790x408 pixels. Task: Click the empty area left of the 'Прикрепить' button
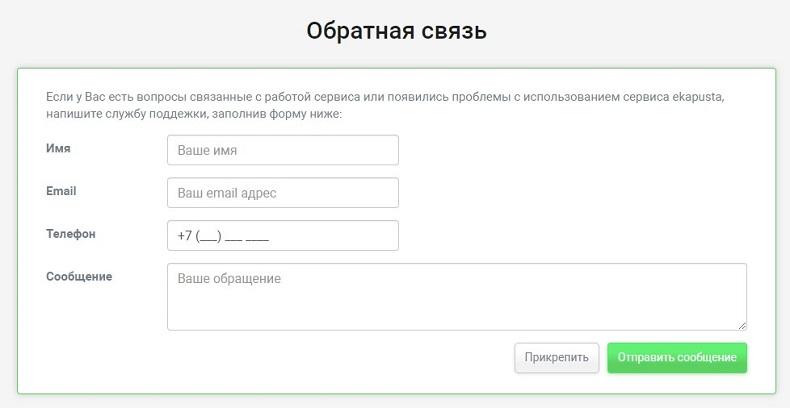point(340,358)
